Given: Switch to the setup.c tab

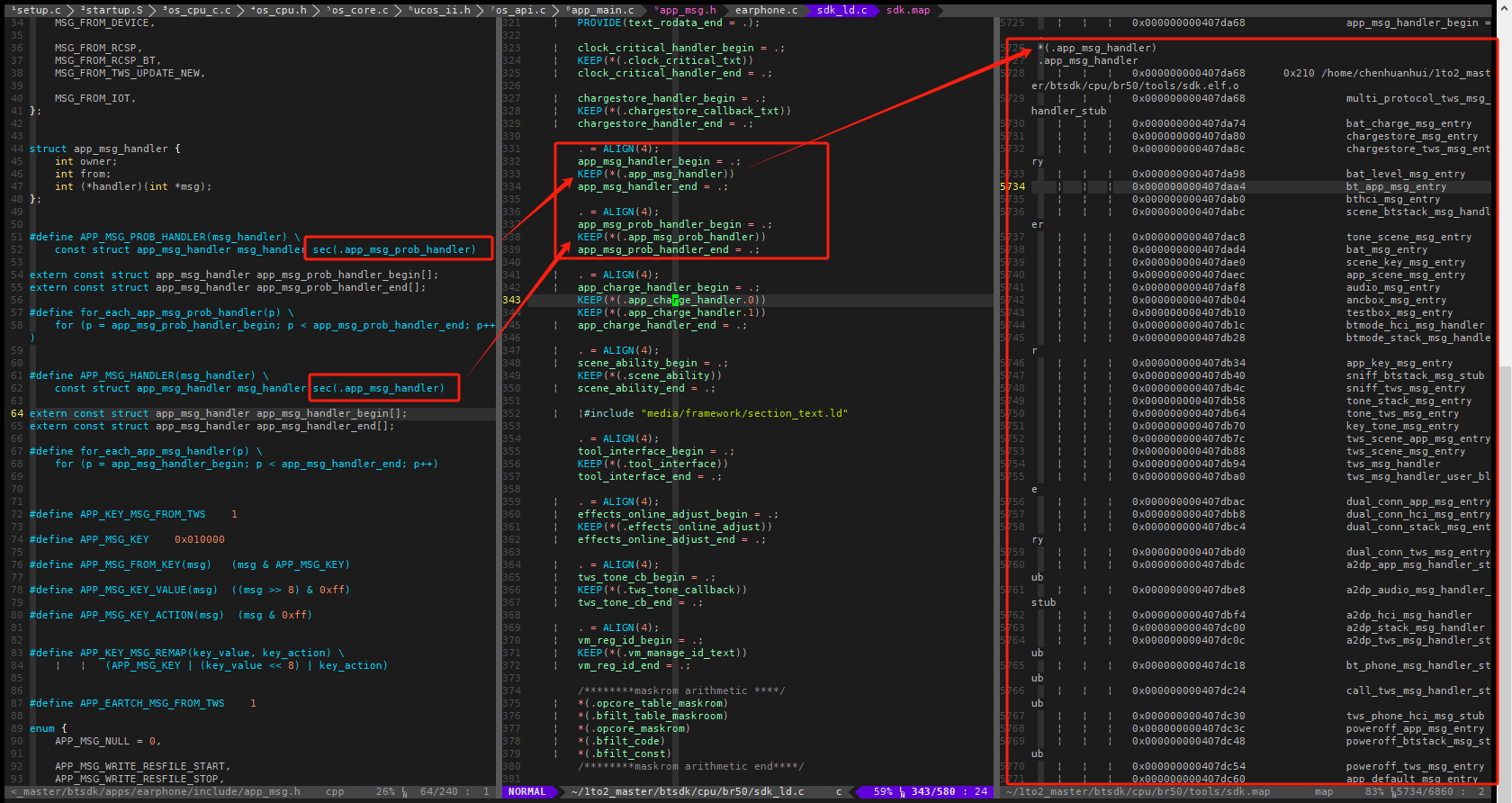Looking at the screenshot, I should click(37, 10).
